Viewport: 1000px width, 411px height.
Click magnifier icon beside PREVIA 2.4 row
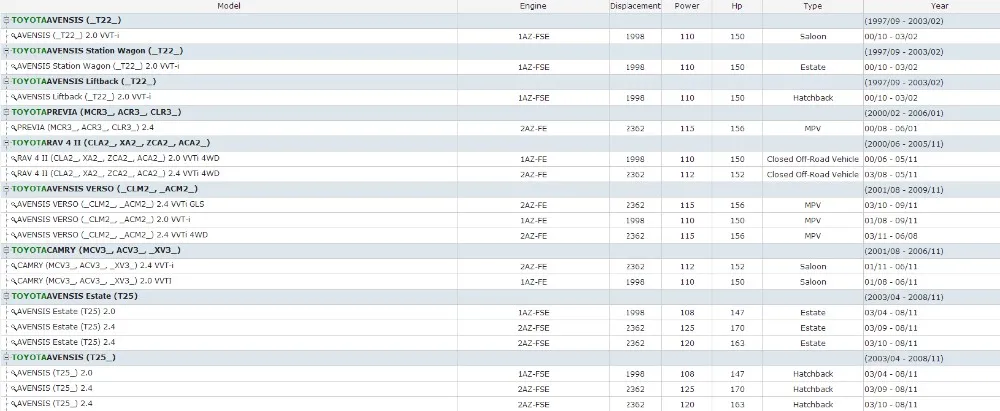click(14, 128)
